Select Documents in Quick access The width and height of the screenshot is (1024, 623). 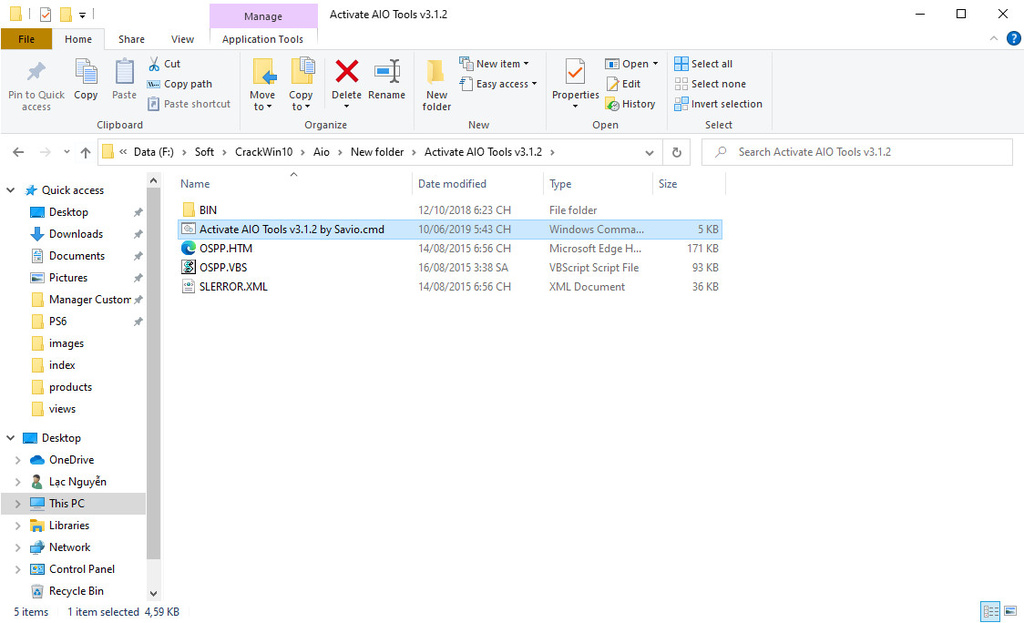point(77,256)
